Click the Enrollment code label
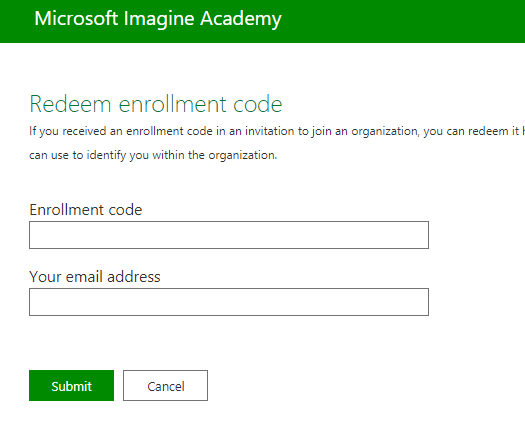 point(86,210)
